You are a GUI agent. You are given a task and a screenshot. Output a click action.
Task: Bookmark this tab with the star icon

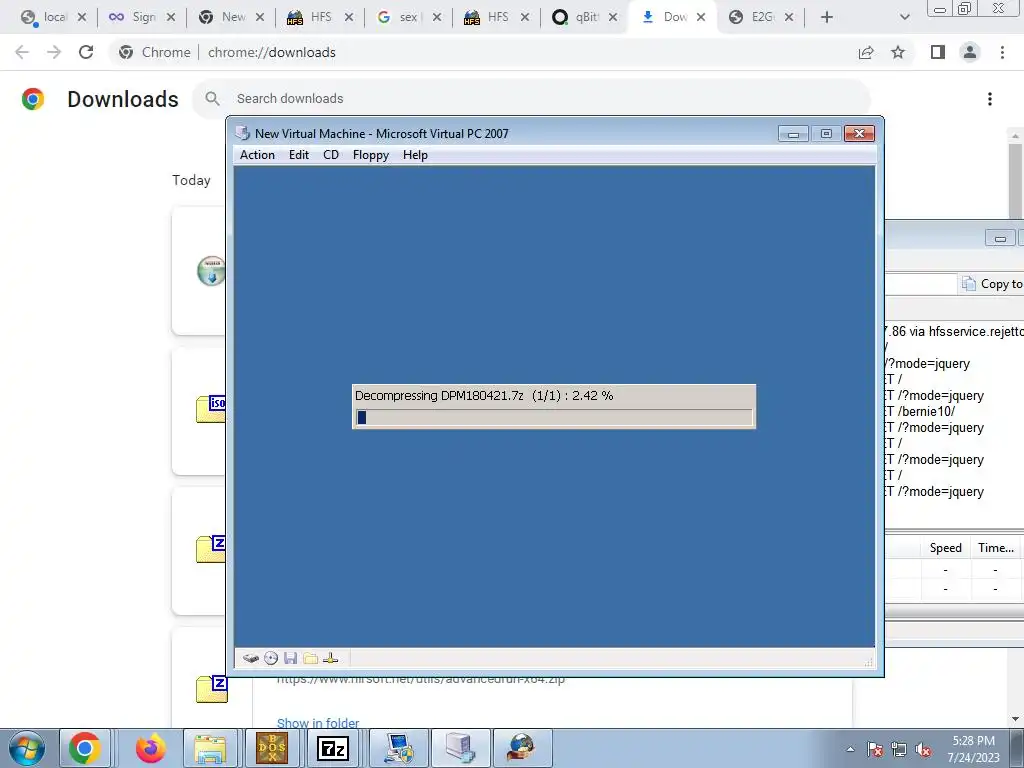click(898, 52)
